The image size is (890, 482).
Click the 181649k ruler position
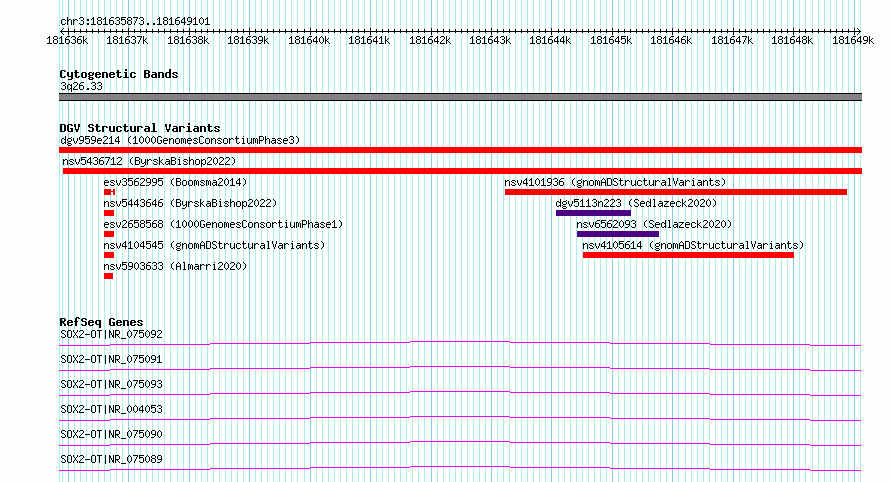tap(853, 40)
